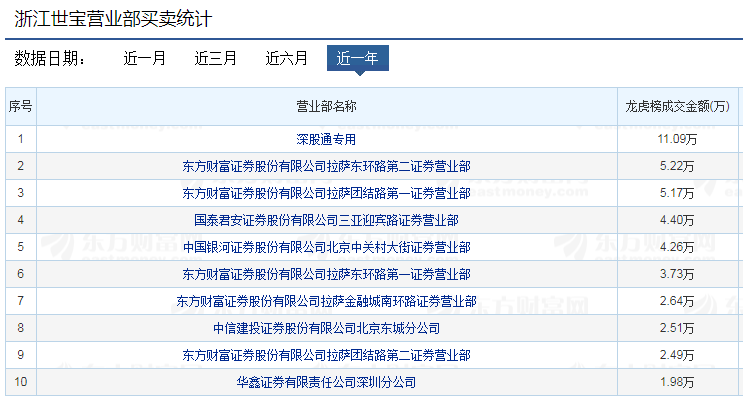Open 东方财富证券 拉萨金融城南环路证券营业部 link
Image resolution: width=743 pixels, height=399 pixels.
(x=326, y=301)
